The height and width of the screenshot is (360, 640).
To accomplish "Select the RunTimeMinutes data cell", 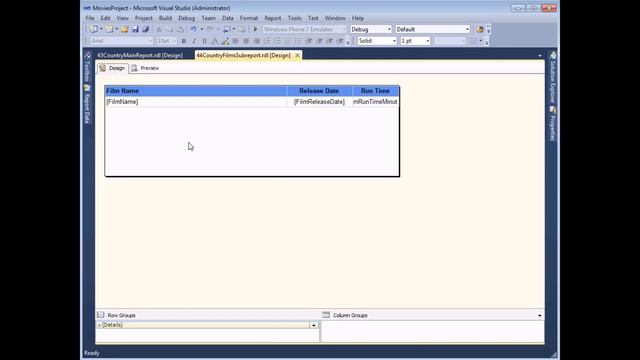I will (376, 102).
